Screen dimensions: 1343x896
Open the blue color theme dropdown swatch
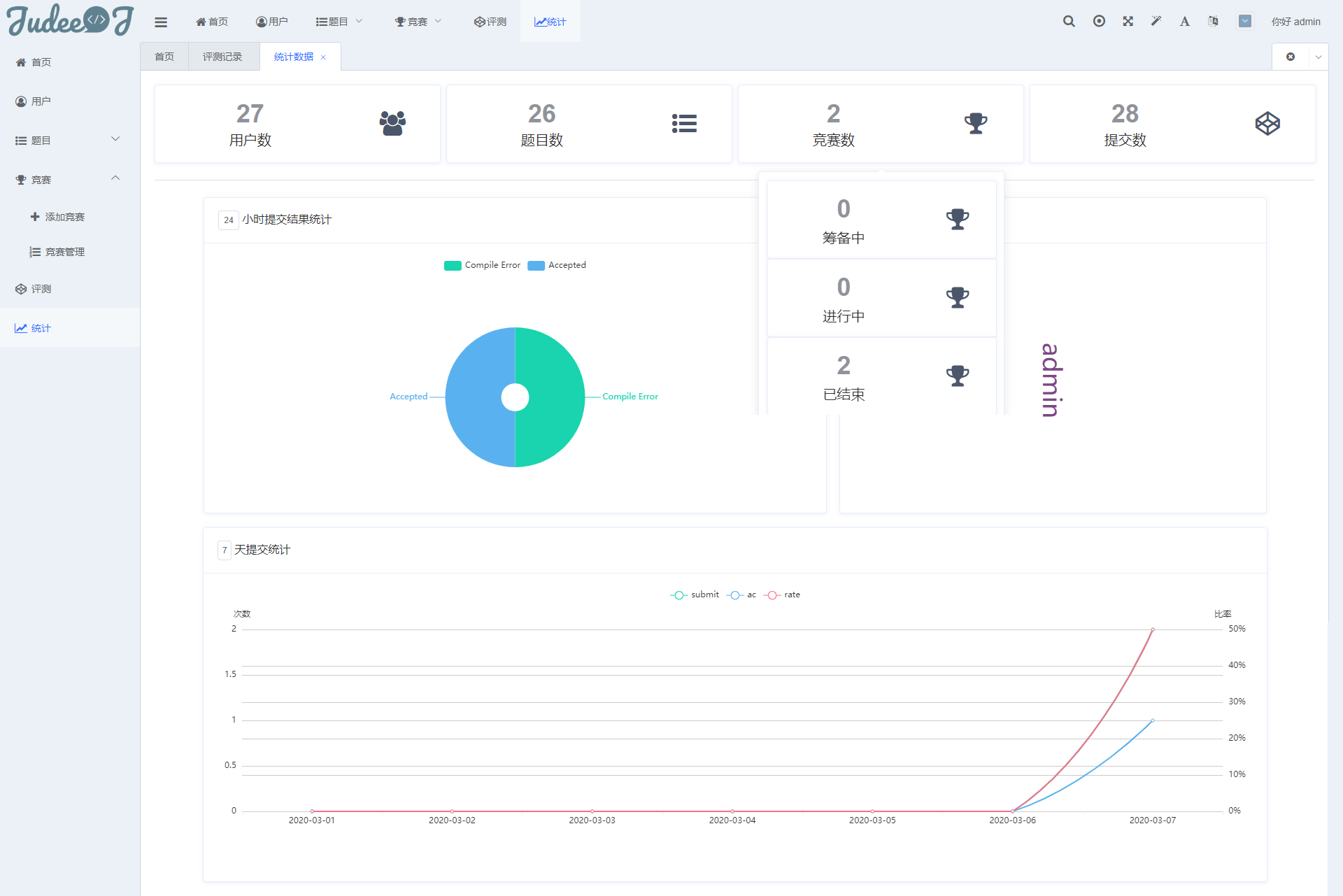coord(1245,21)
